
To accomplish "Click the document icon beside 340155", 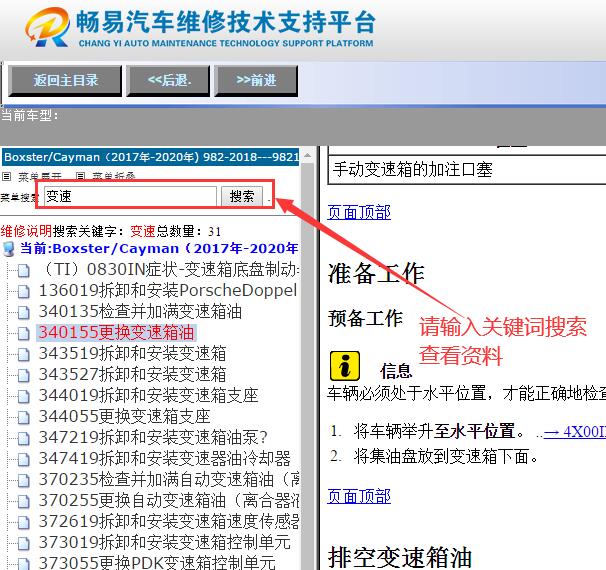I will point(24,333).
